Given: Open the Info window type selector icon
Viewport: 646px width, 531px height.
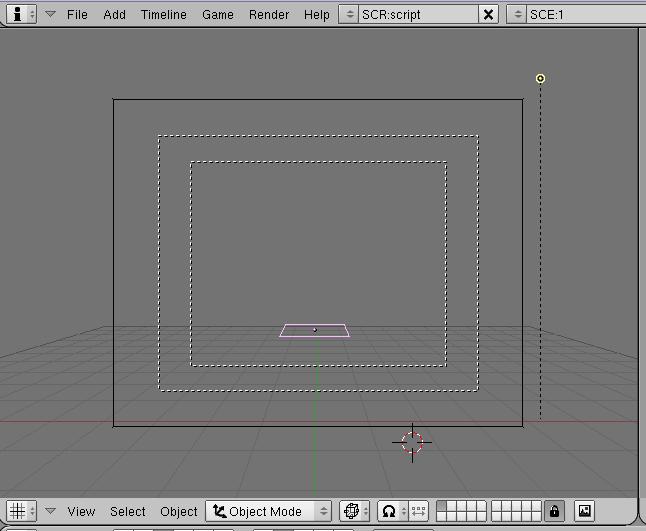Looking at the screenshot, I should 21,14.
